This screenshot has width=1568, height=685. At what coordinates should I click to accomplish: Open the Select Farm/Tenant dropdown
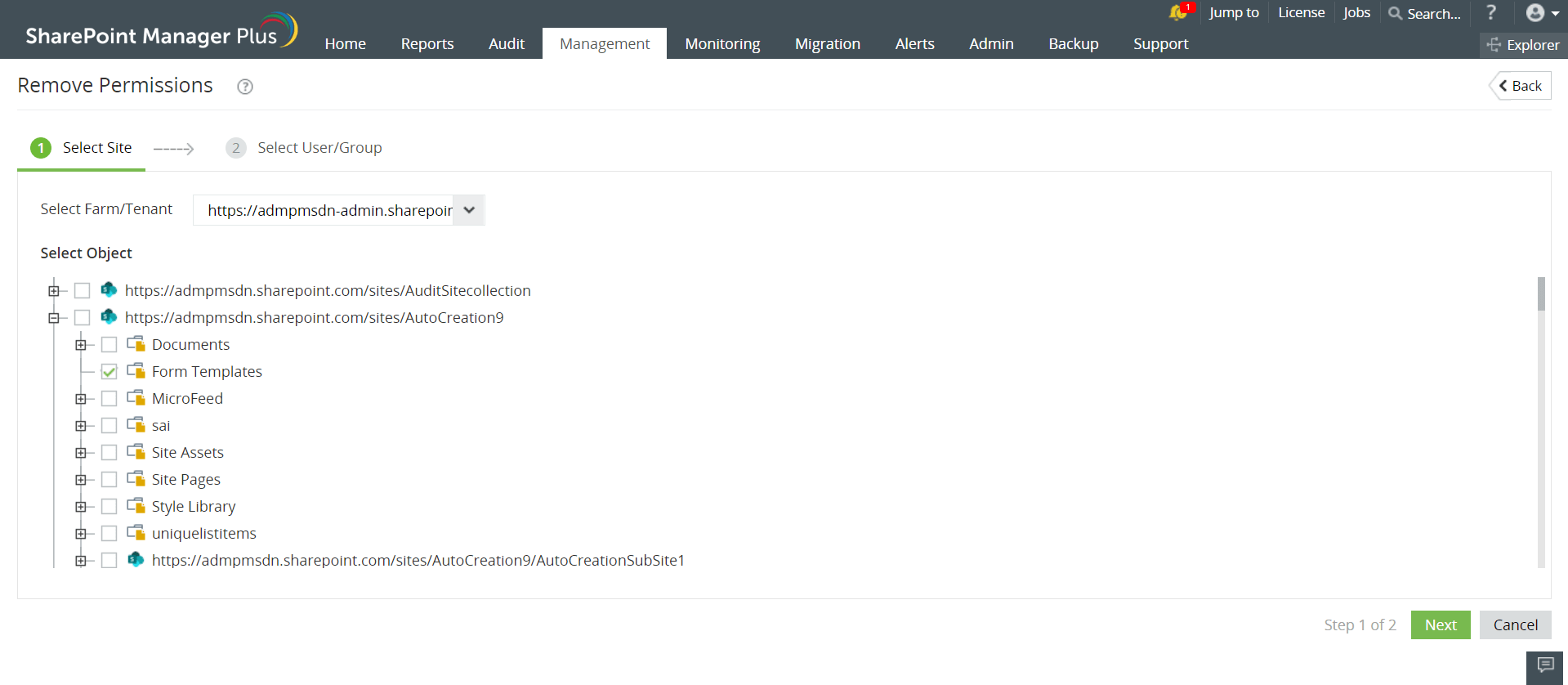tap(338, 210)
